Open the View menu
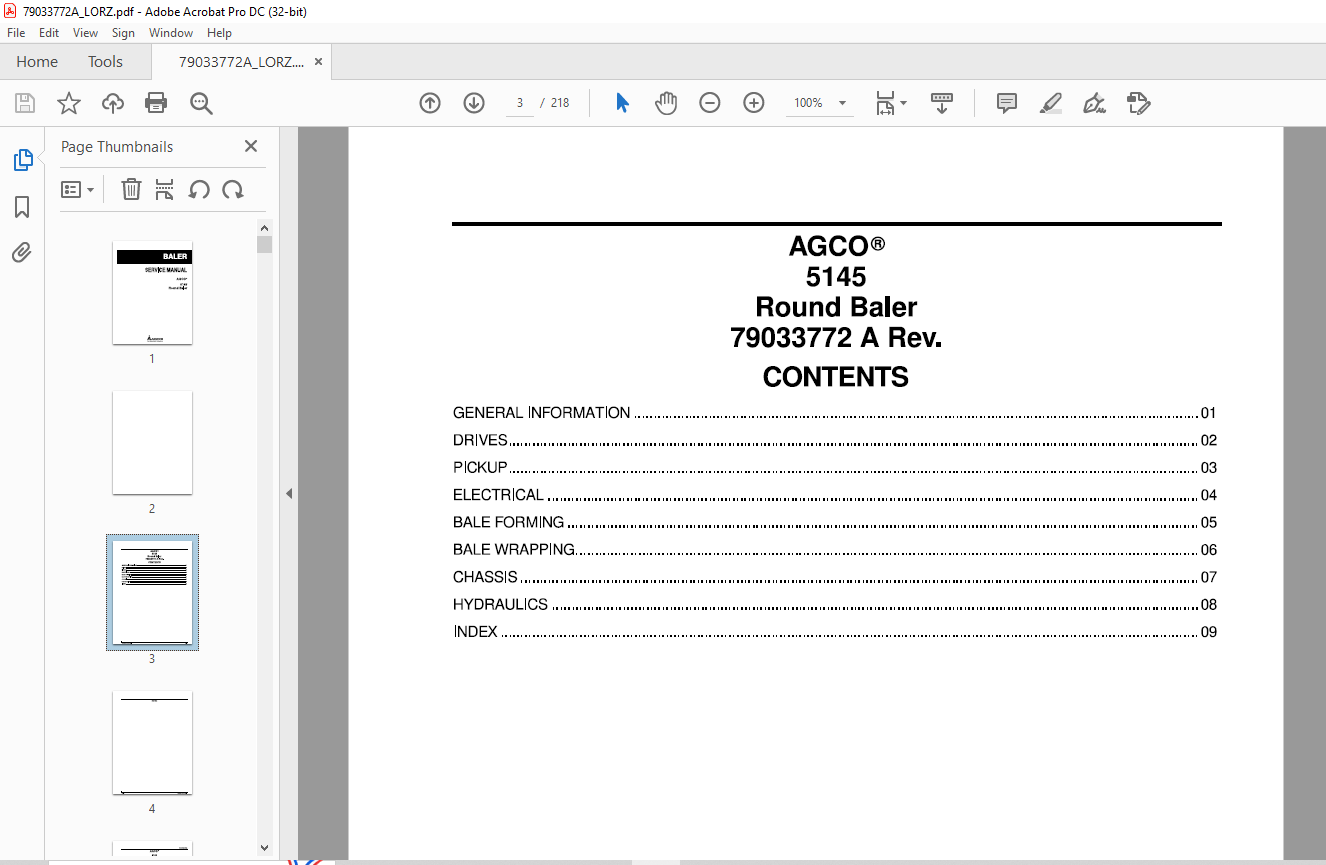Image resolution: width=1326 pixels, height=865 pixels. click(x=85, y=33)
